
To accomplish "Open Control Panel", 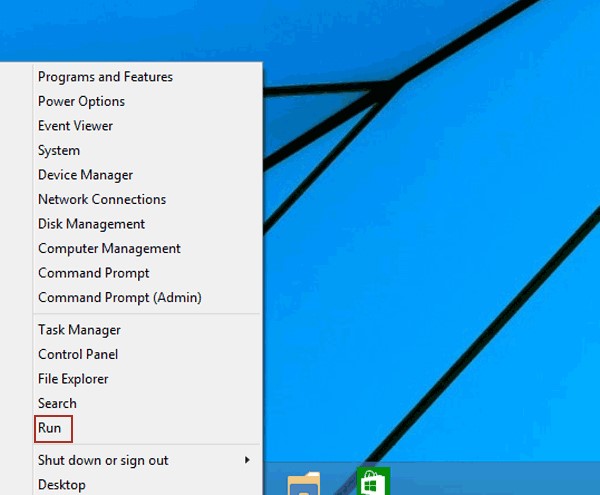I will coord(78,354).
